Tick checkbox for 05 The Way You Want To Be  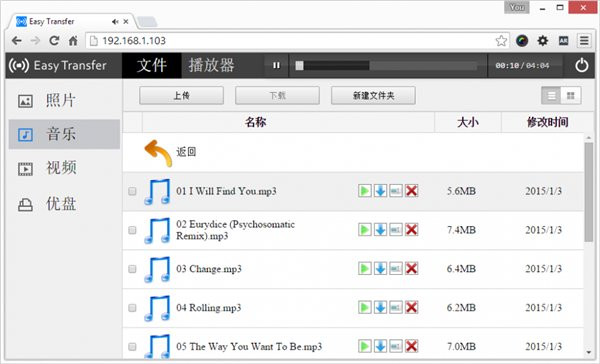[x=132, y=347]
